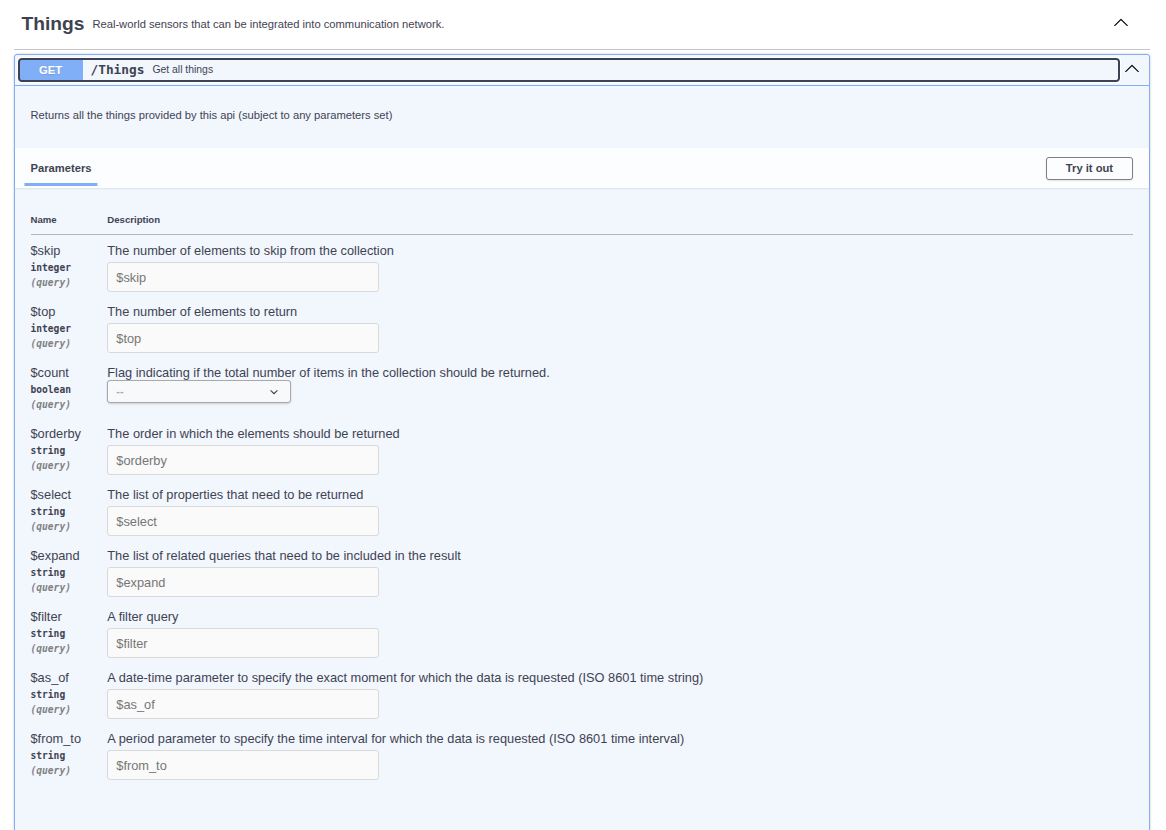Focus the $skip input field
1166x830 pixels.
tap(242, 277)
